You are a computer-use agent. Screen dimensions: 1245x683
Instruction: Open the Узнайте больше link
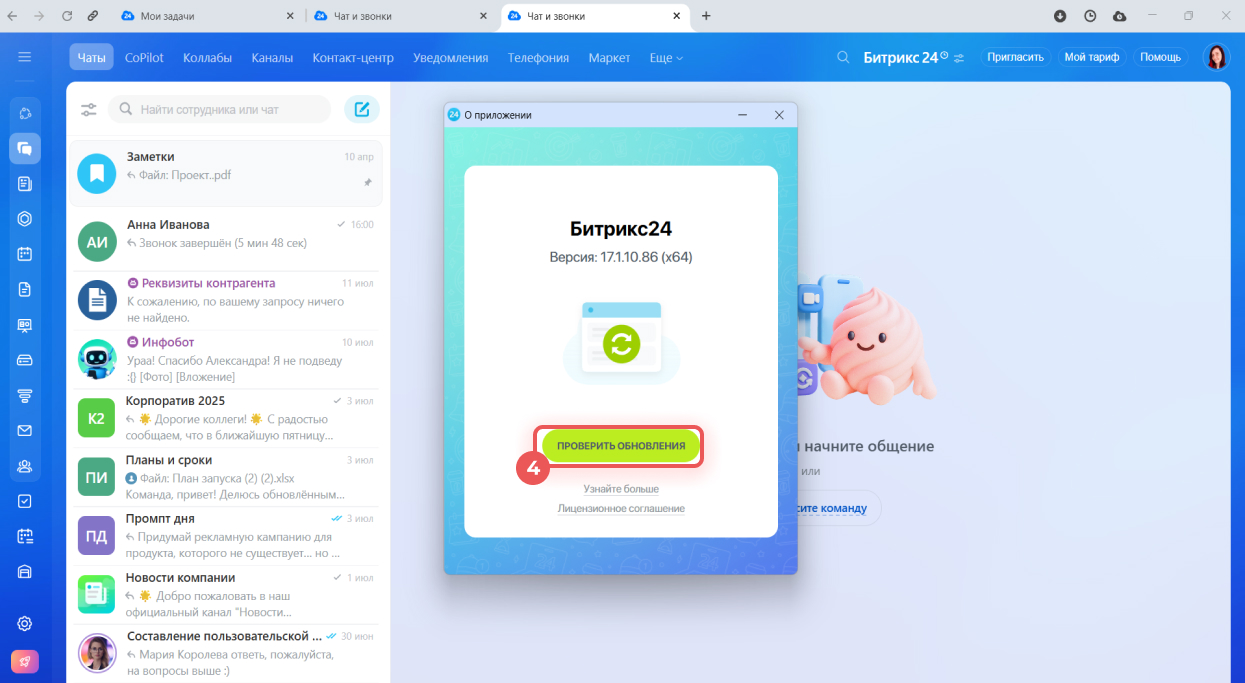tap(621, 489)
